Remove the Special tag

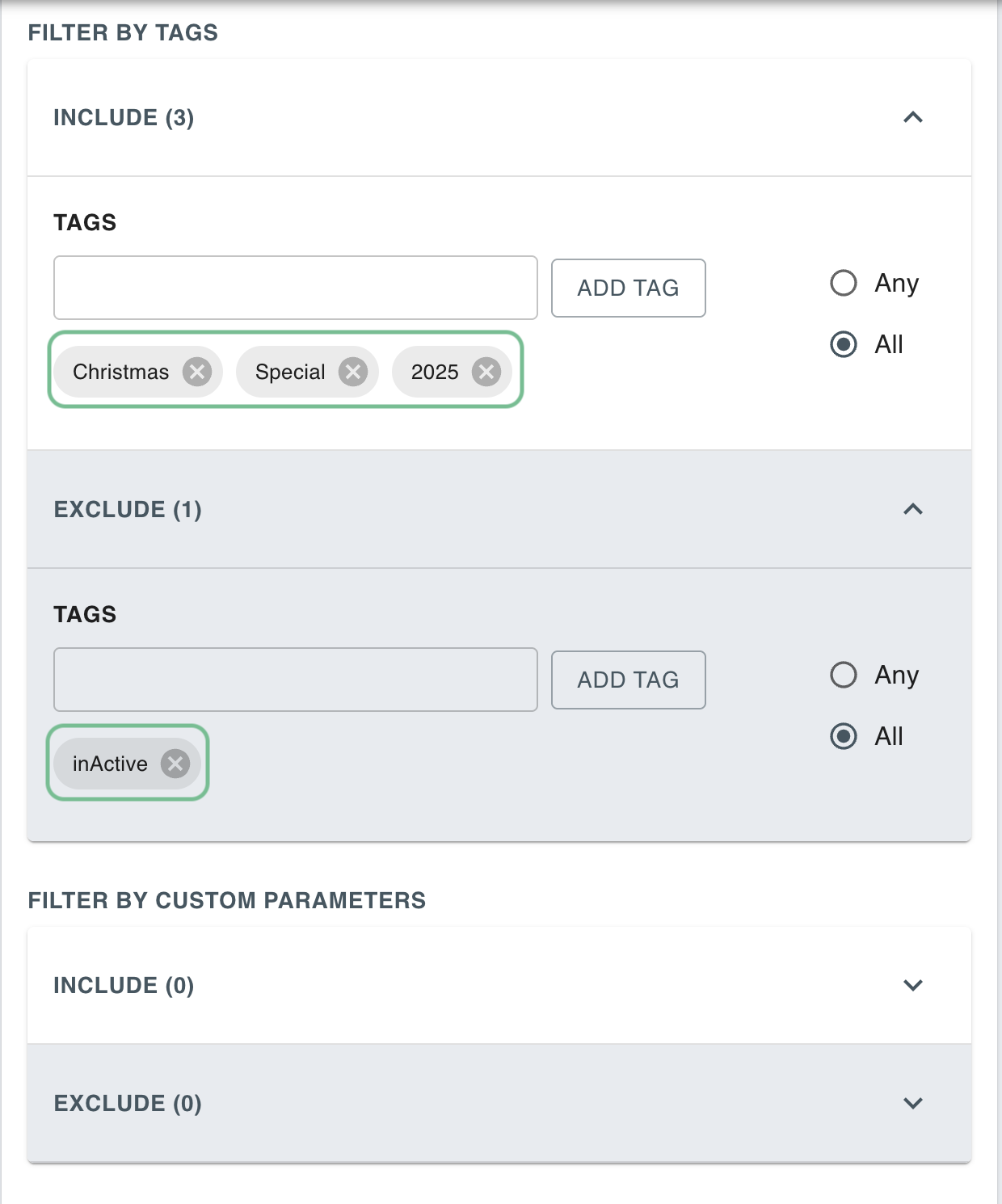pos(353,372)
